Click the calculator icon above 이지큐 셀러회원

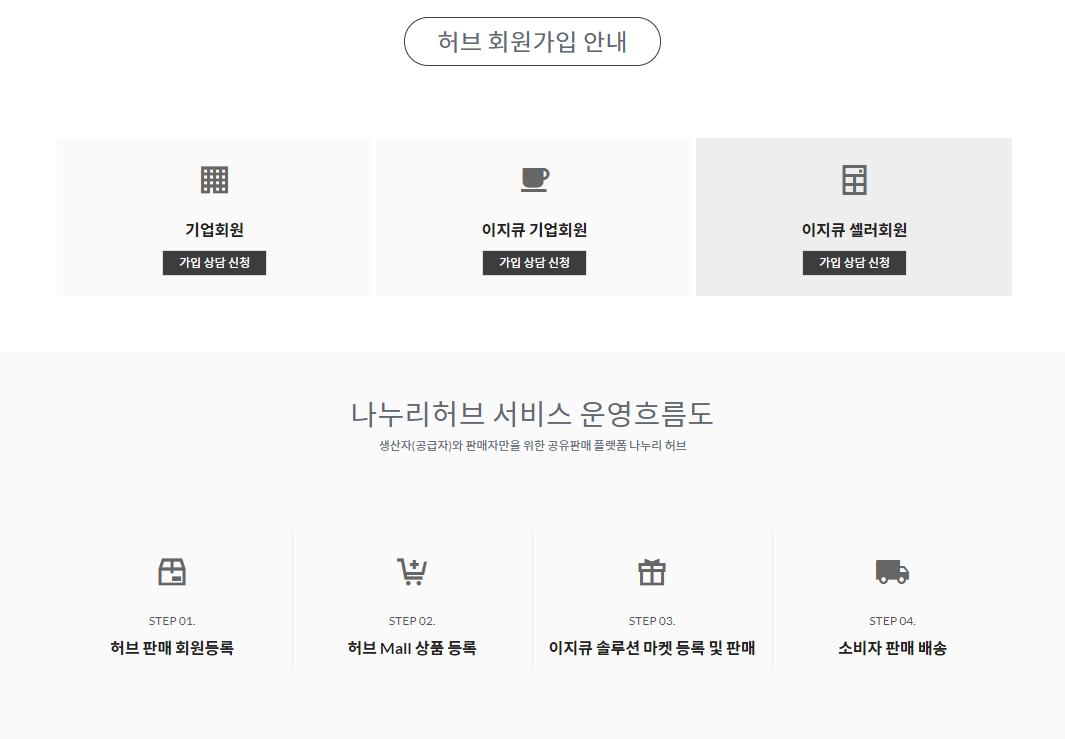click(854, 180)
